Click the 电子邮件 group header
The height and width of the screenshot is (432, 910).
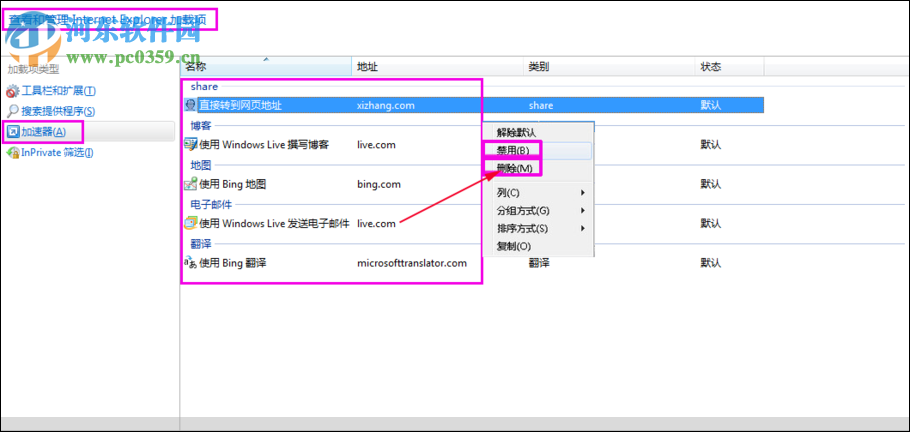coord(211,204)
